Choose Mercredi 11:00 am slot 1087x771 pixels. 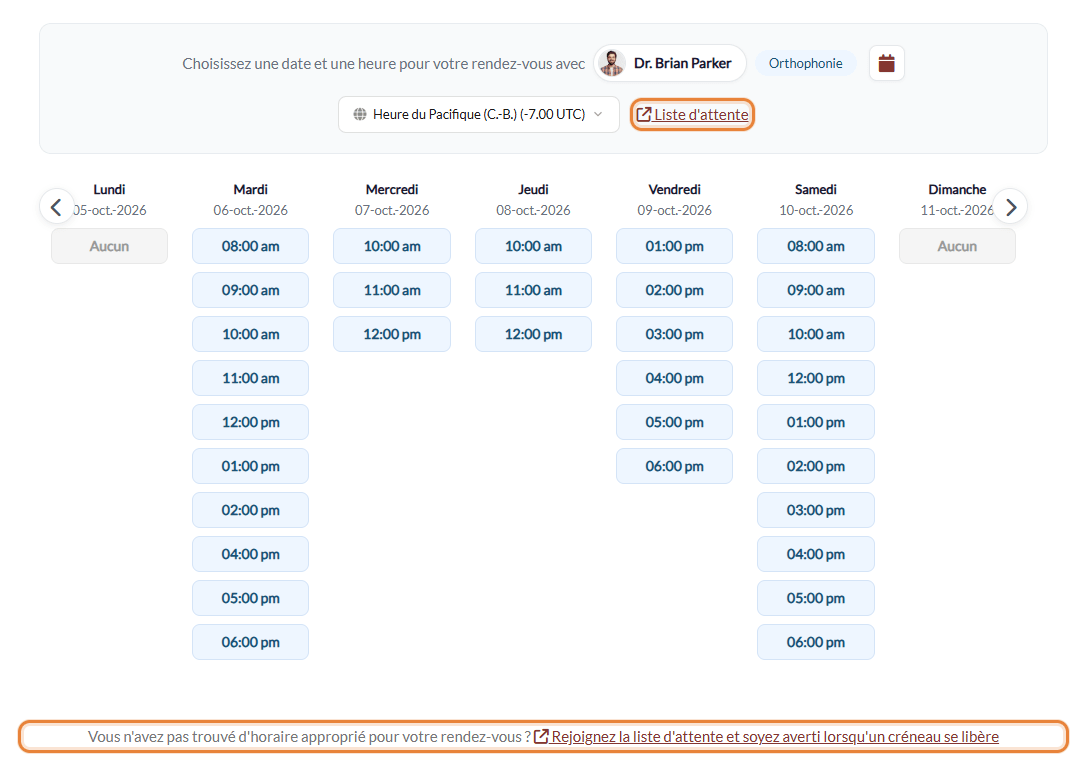tap(392, 290)
